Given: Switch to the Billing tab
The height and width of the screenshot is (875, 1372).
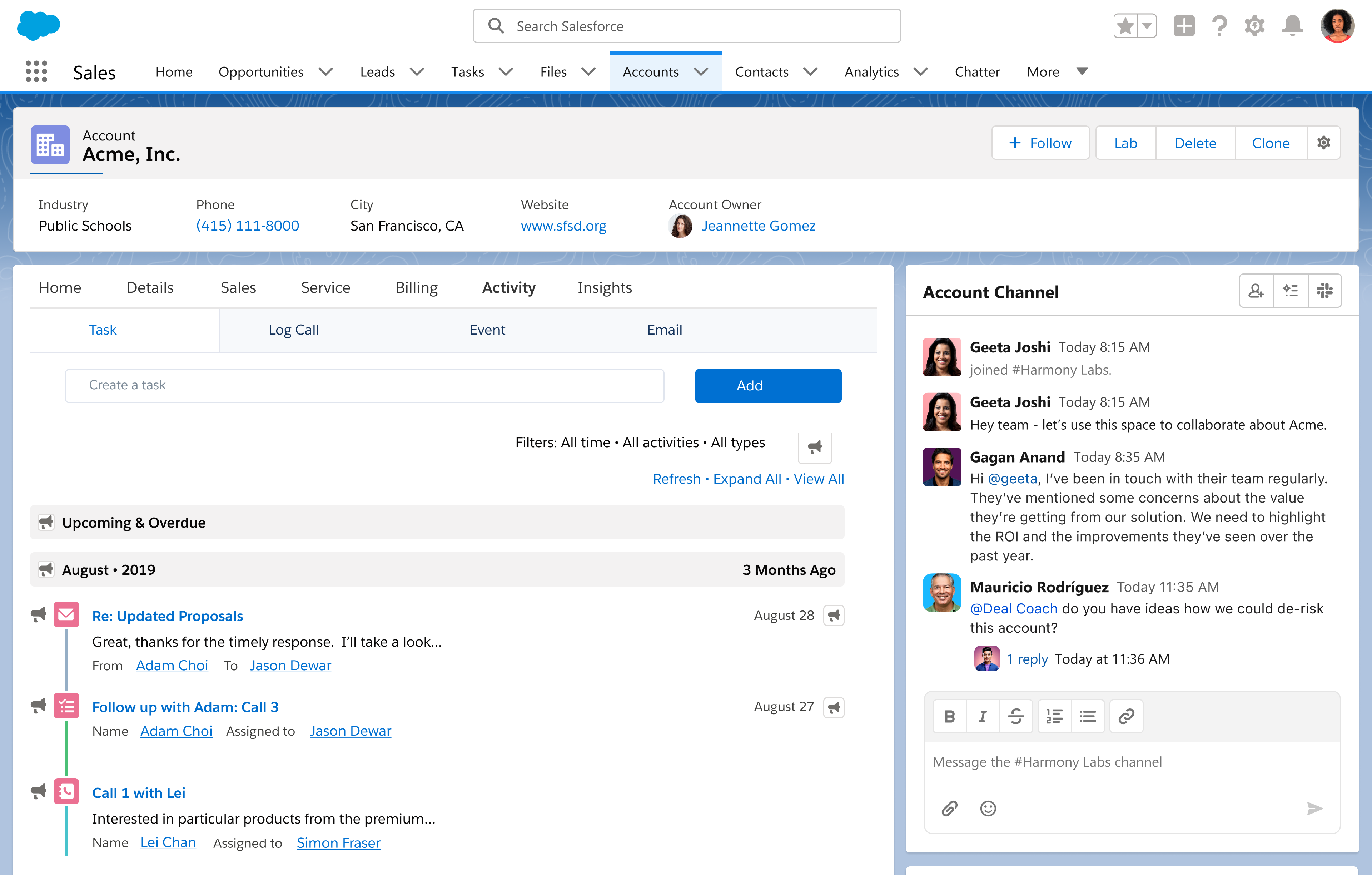Looking at the screenshot, I should (x=417, y=287).
